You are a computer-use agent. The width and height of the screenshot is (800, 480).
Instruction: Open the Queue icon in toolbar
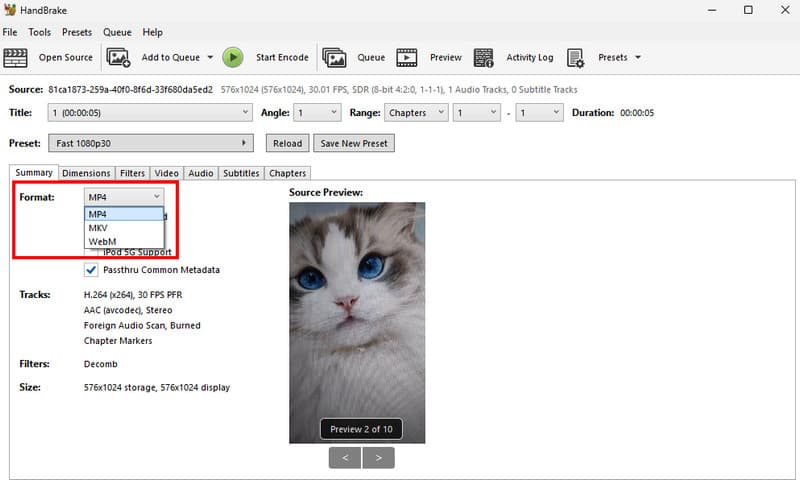[334, 58]
